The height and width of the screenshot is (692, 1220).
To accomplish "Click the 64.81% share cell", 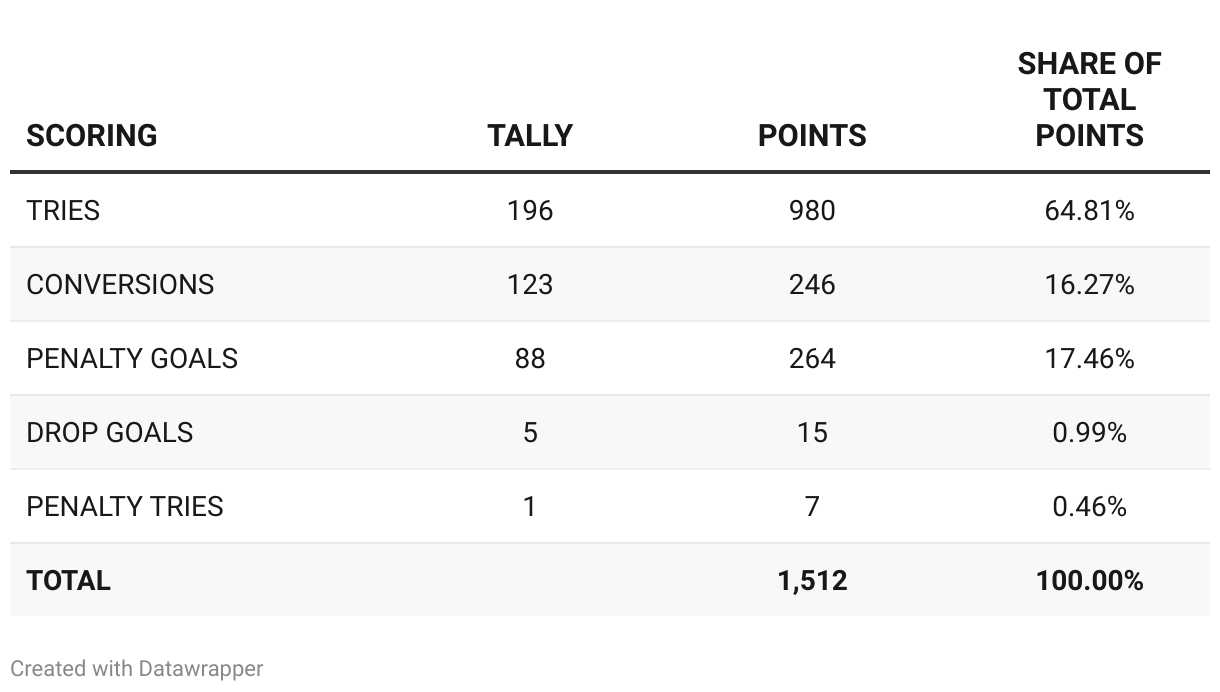I will coord(1089,211).
